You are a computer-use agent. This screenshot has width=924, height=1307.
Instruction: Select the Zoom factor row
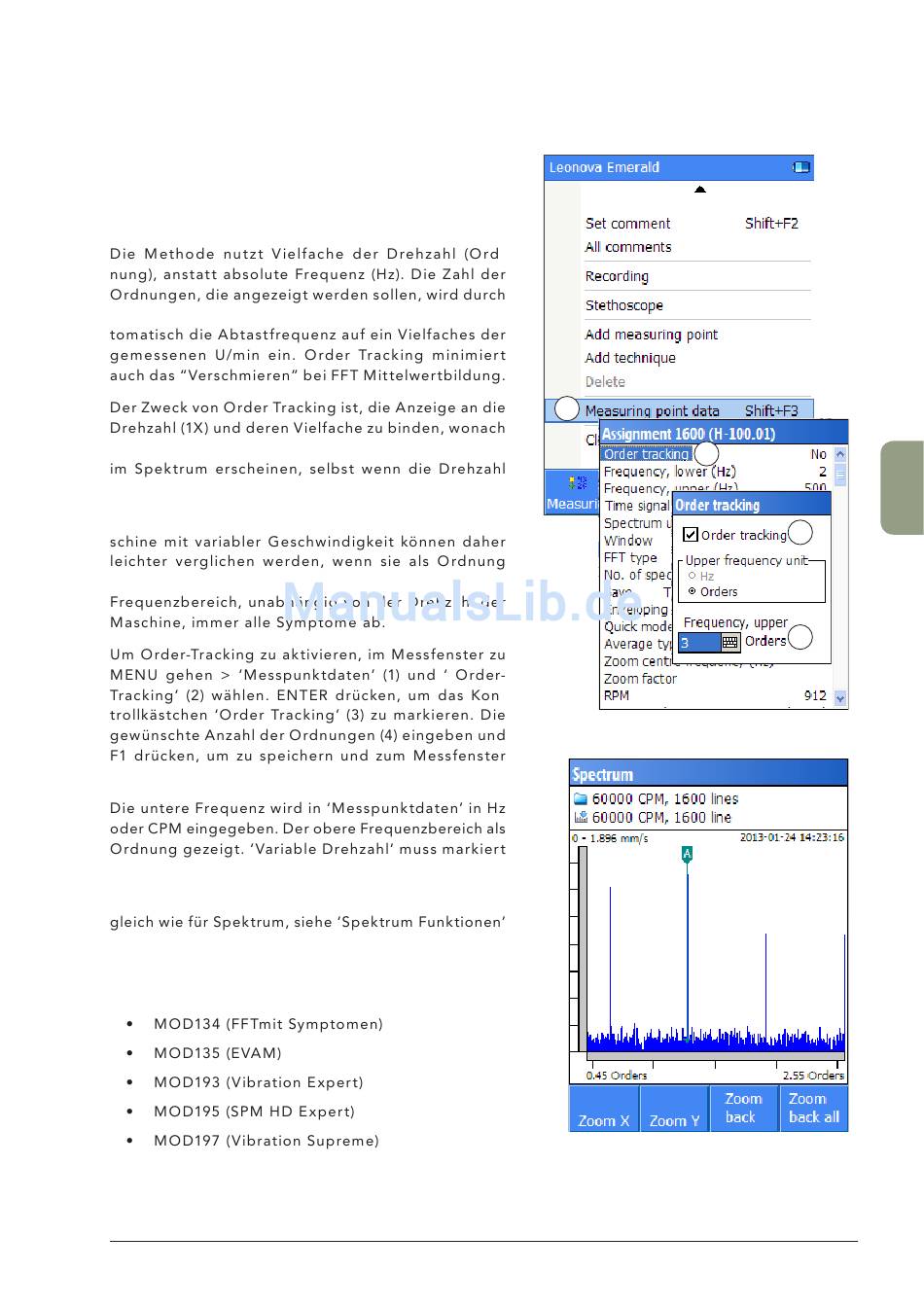coord(640,679)
